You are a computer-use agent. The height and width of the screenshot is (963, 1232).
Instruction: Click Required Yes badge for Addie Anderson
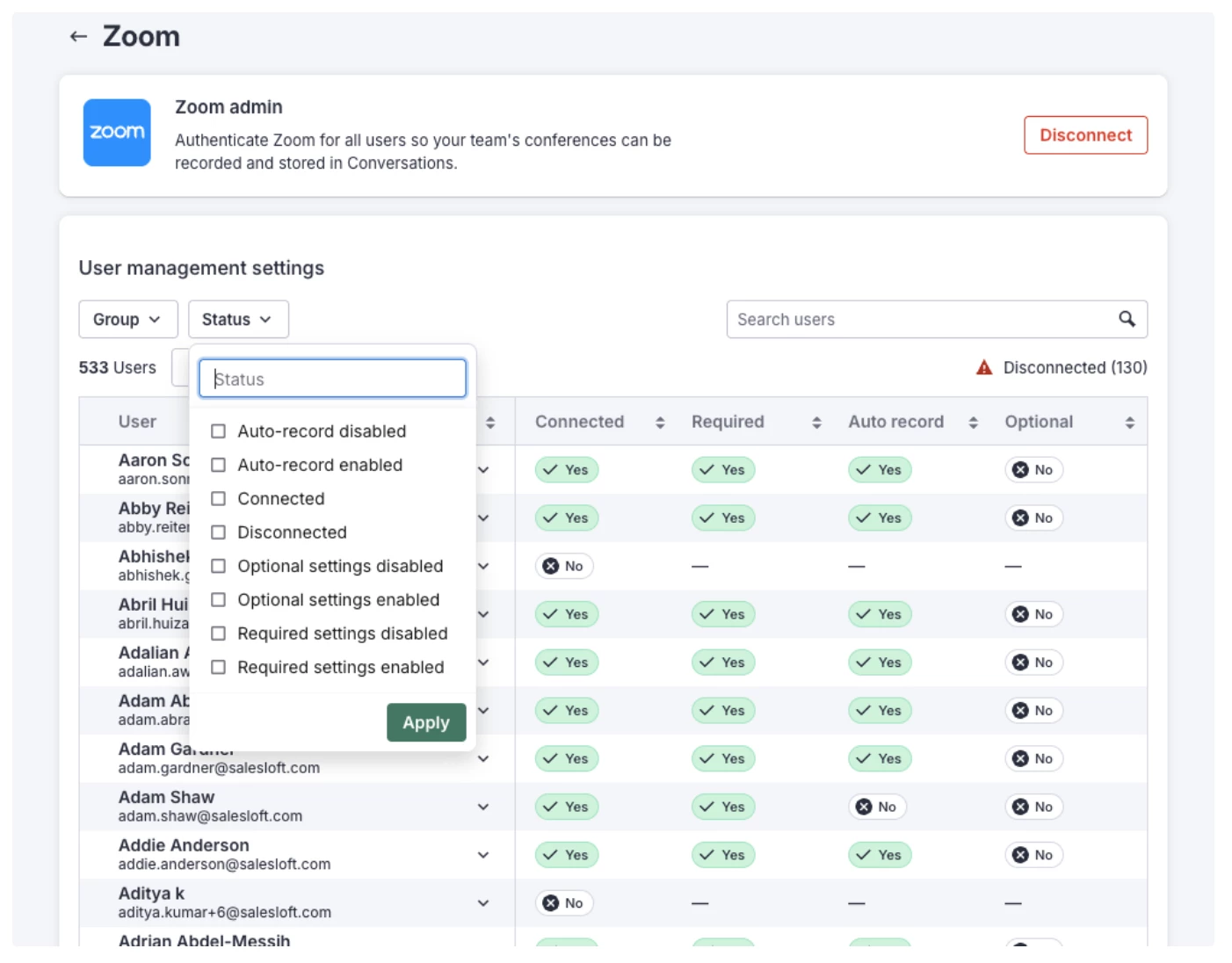723,855
